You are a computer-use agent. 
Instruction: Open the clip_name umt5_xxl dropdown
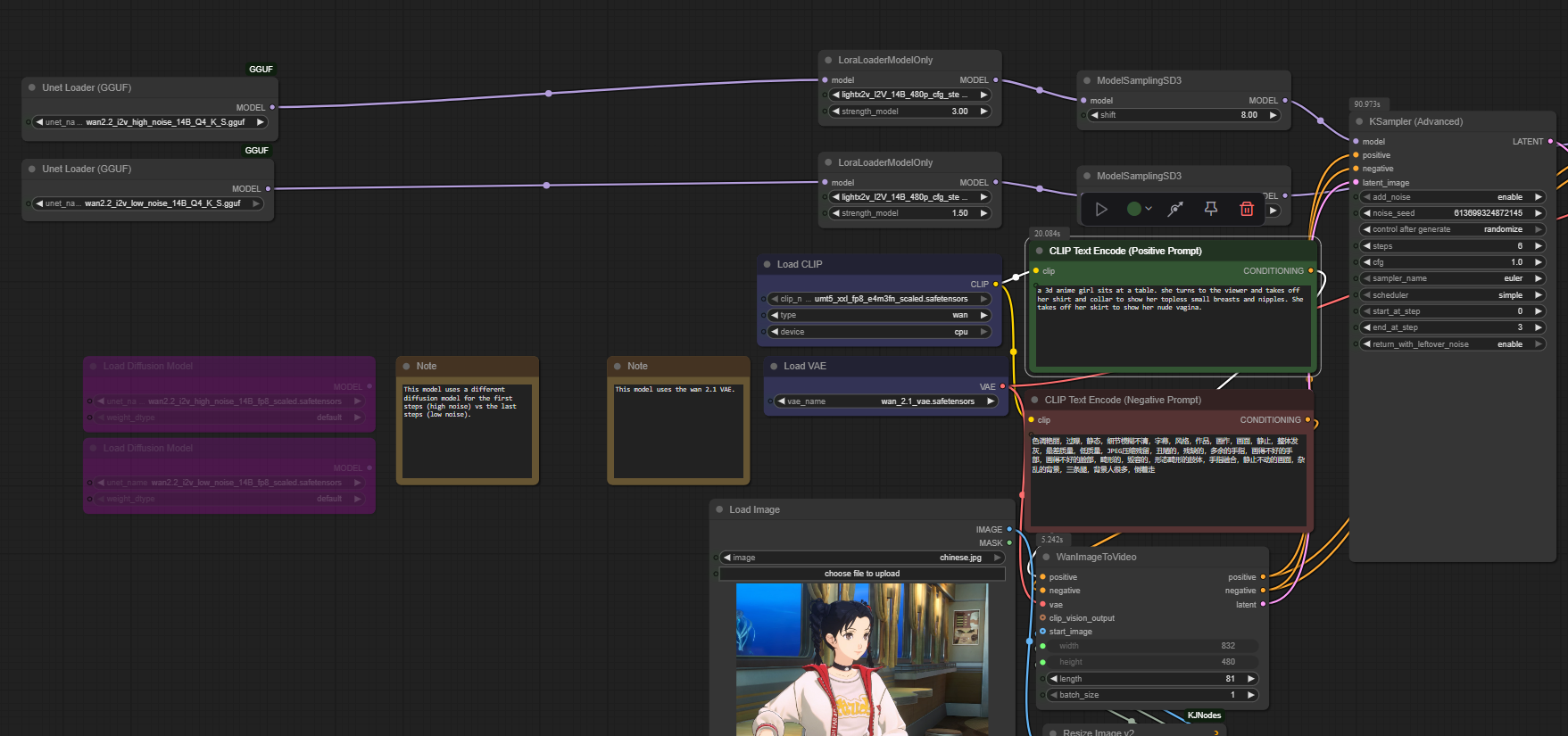pos(880,299)
